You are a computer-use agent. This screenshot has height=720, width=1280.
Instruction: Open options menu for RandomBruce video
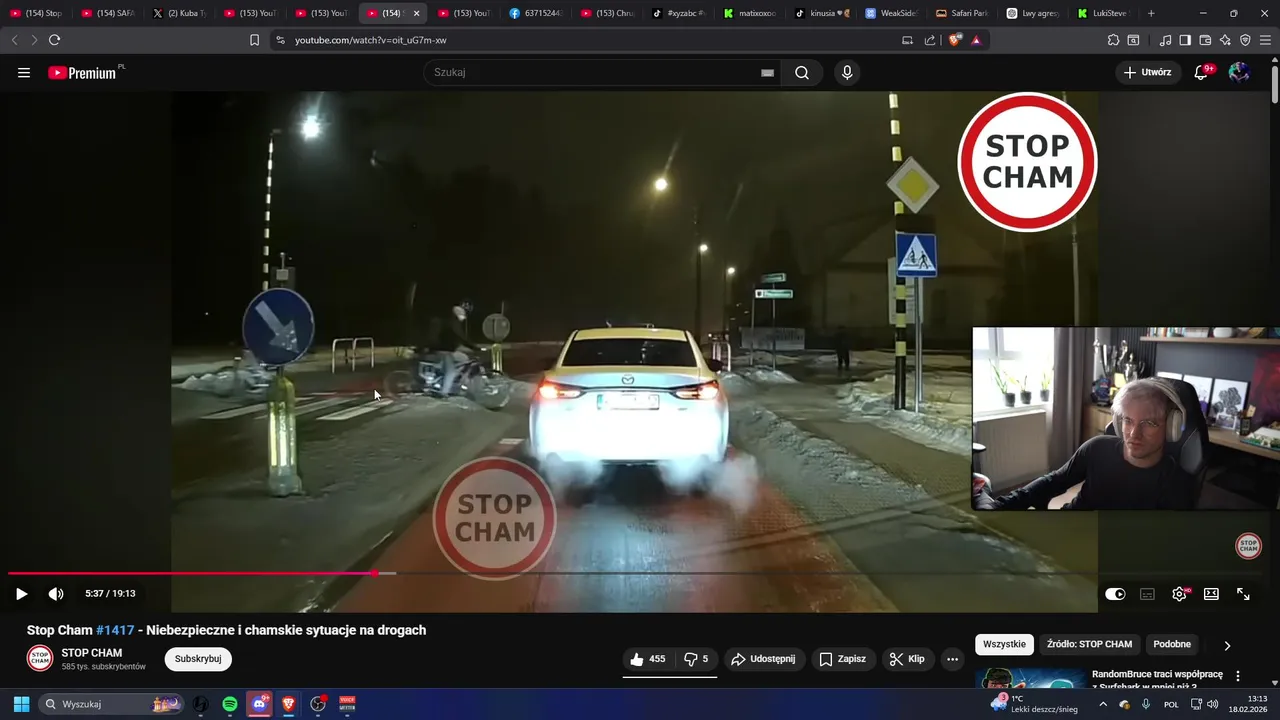click(x=1238, y=676)
